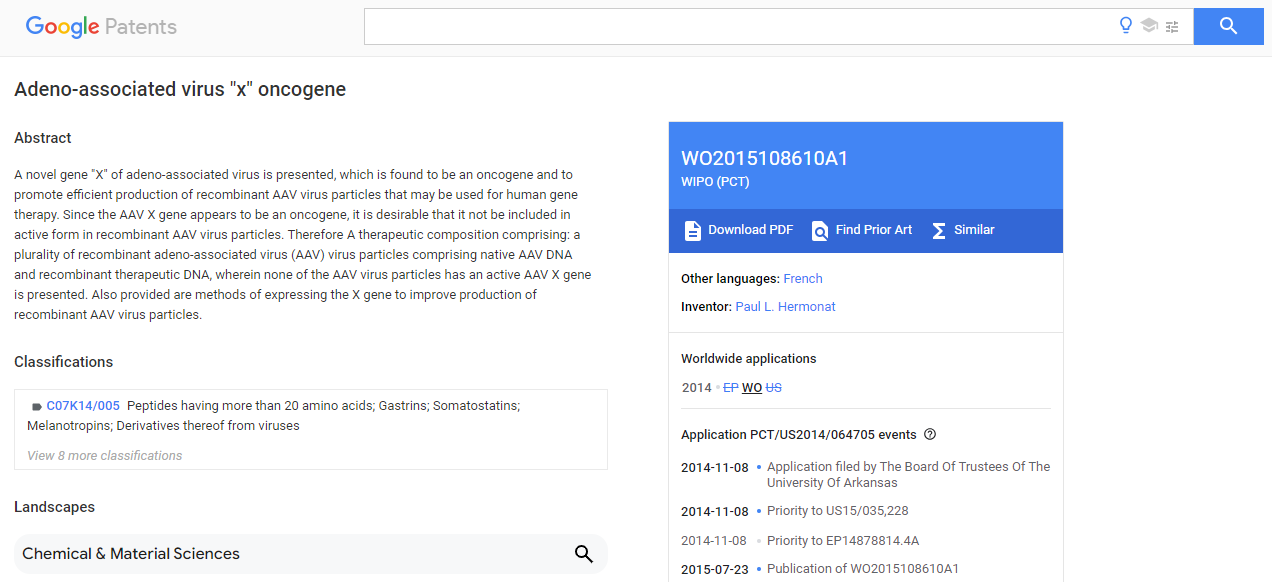This screenshot has width=1272, height=582.
Task: Click the Other languages label
Action: (x=730, y=279)
